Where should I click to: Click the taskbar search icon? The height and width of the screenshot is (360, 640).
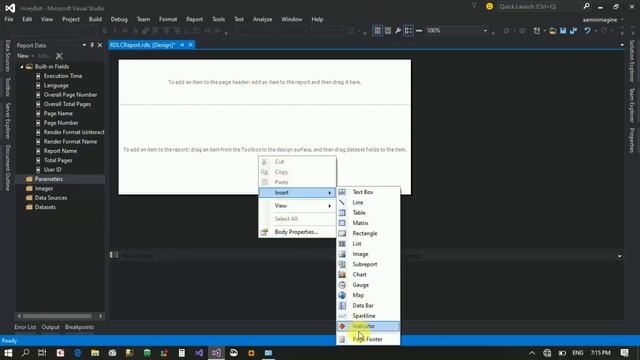pyautogui.click(x=25, y=353)
